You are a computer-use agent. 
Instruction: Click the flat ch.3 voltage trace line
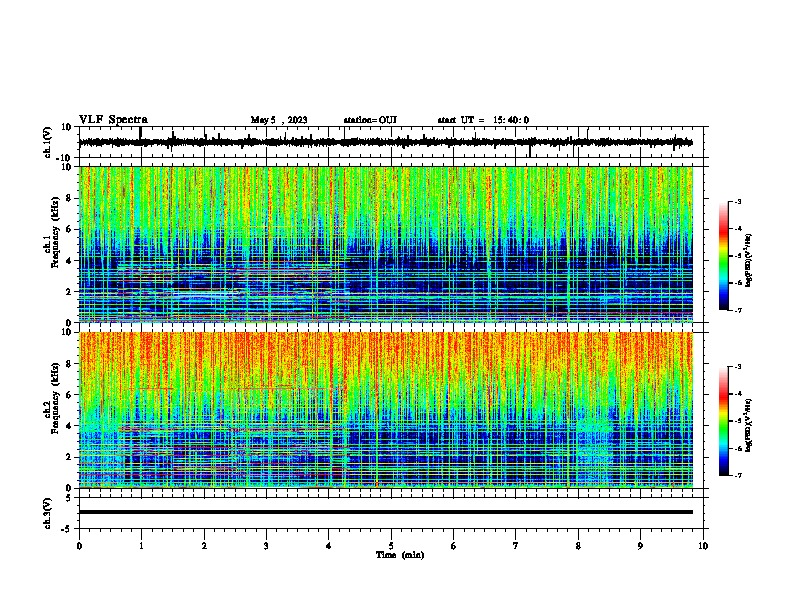386,512
